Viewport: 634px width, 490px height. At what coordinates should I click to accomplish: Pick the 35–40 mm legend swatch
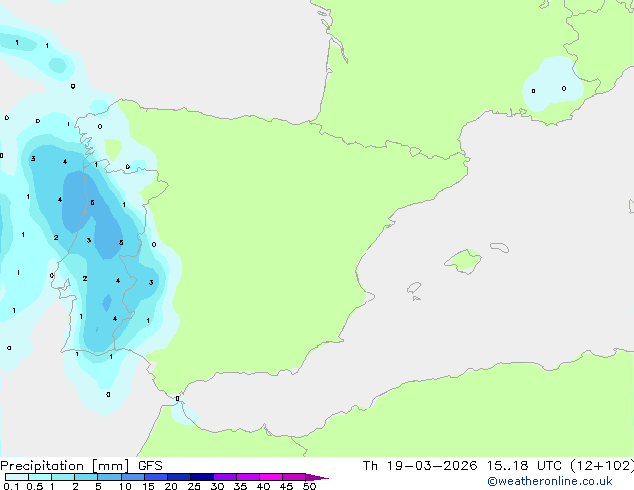[x=248, y=477]
